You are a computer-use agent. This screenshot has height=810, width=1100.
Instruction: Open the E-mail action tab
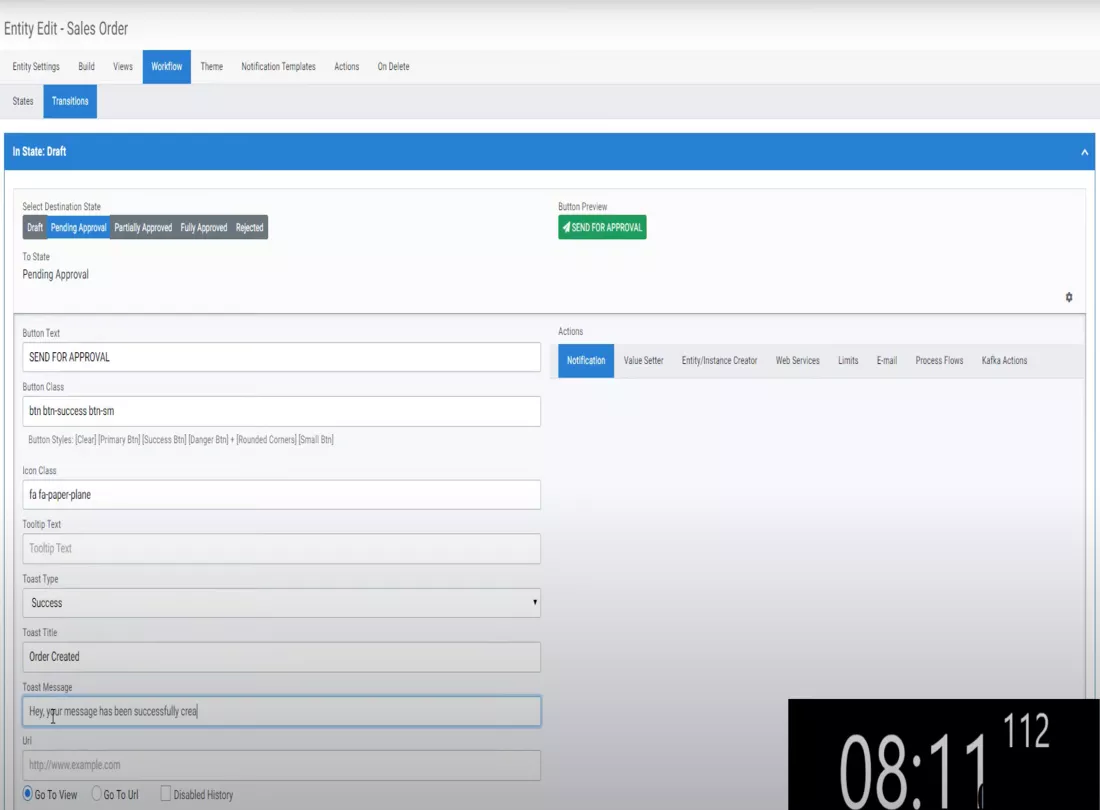pyautogui.click(x=887, y=360)
